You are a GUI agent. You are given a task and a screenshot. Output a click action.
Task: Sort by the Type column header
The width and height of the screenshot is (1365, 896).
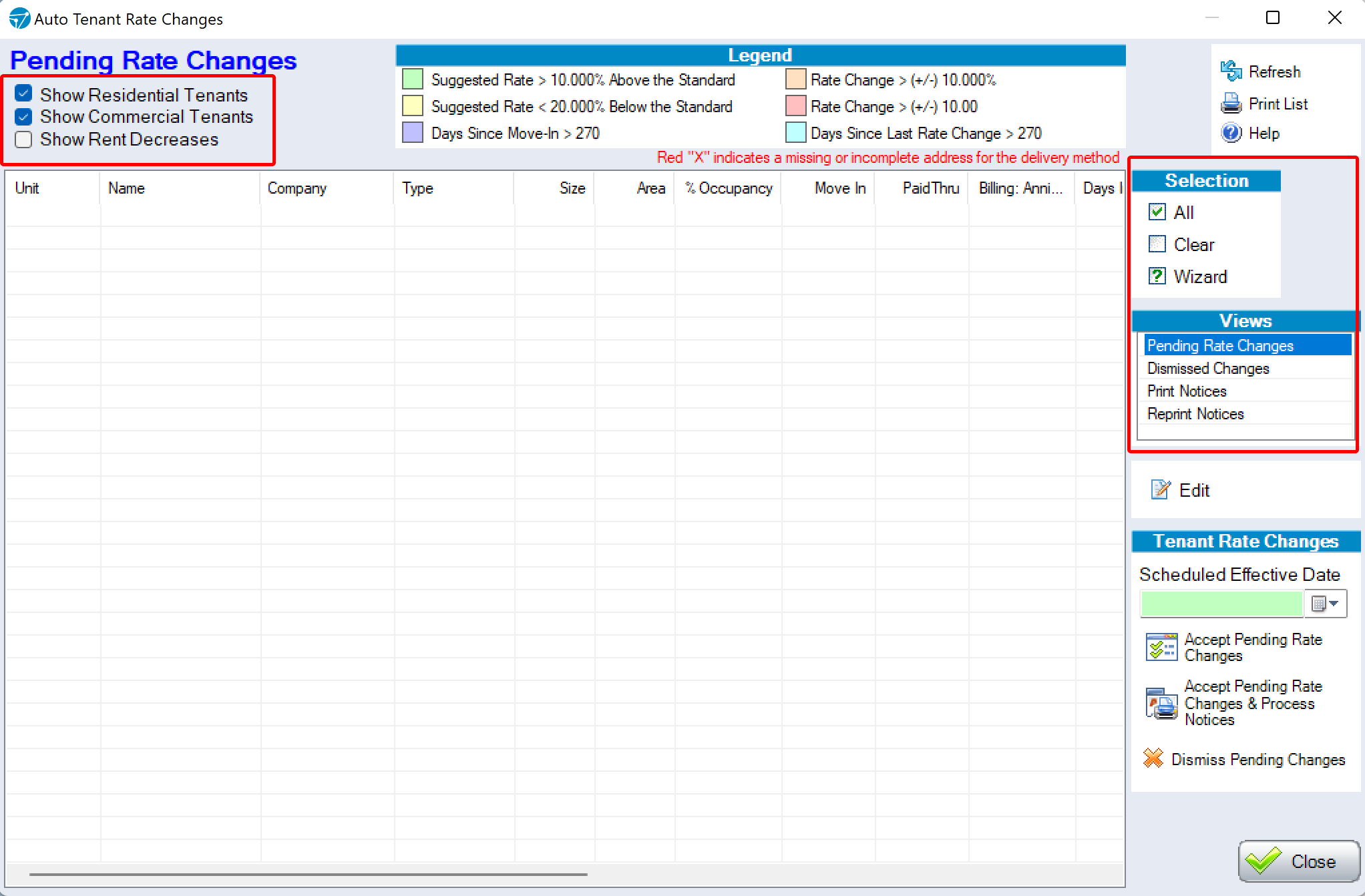(453, 188)
